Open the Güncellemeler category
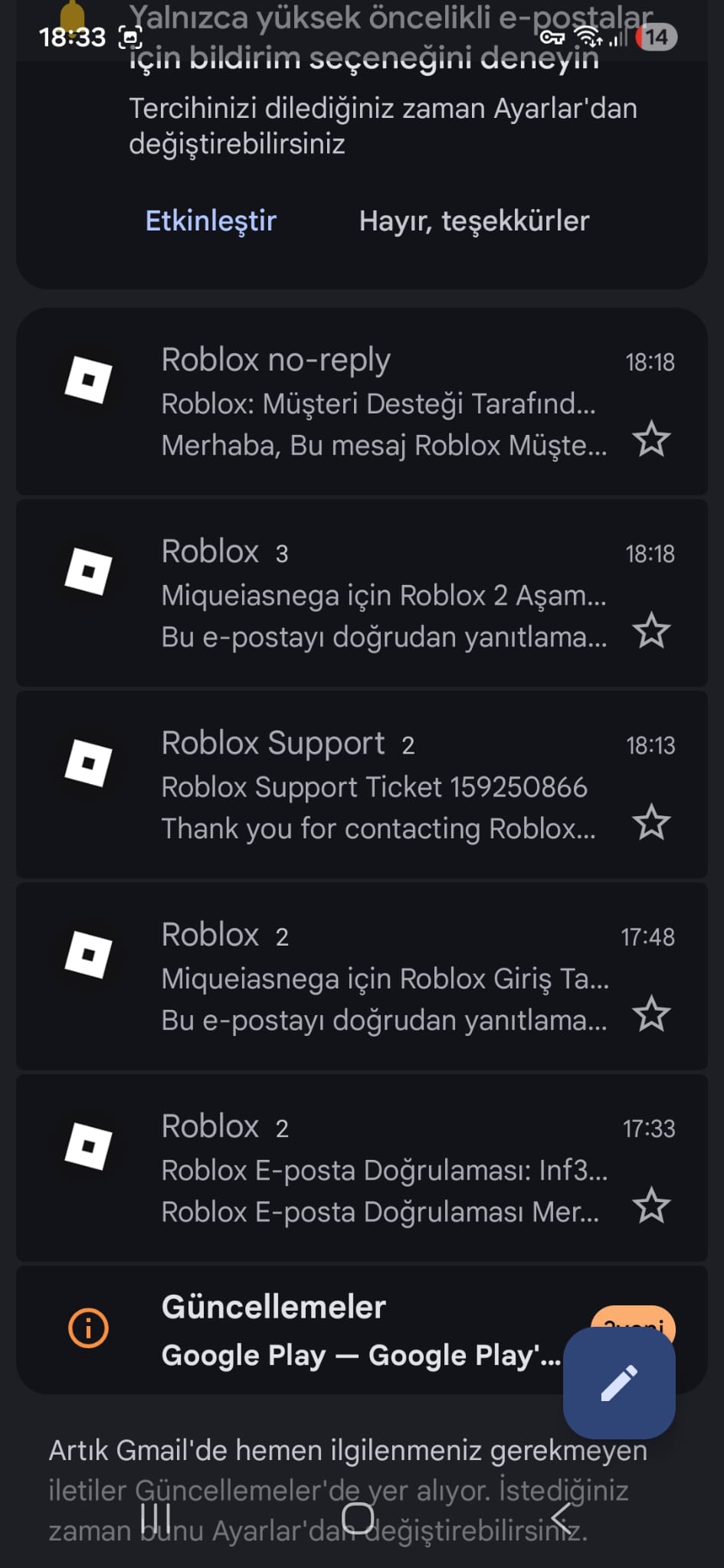The height and width of the screenshot is (1568, 724). (x=362, y=1330)
